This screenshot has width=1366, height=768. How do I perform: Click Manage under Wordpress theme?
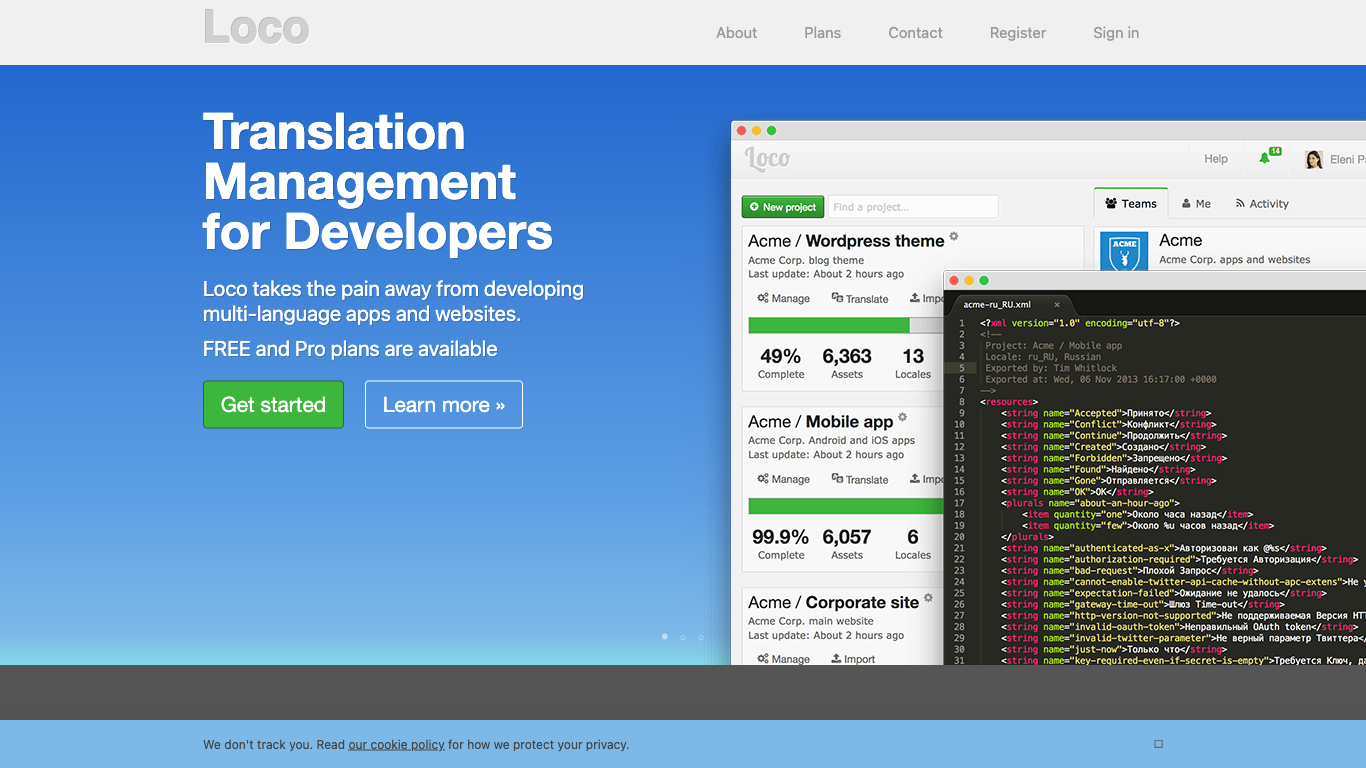click(x=784, y=298)
